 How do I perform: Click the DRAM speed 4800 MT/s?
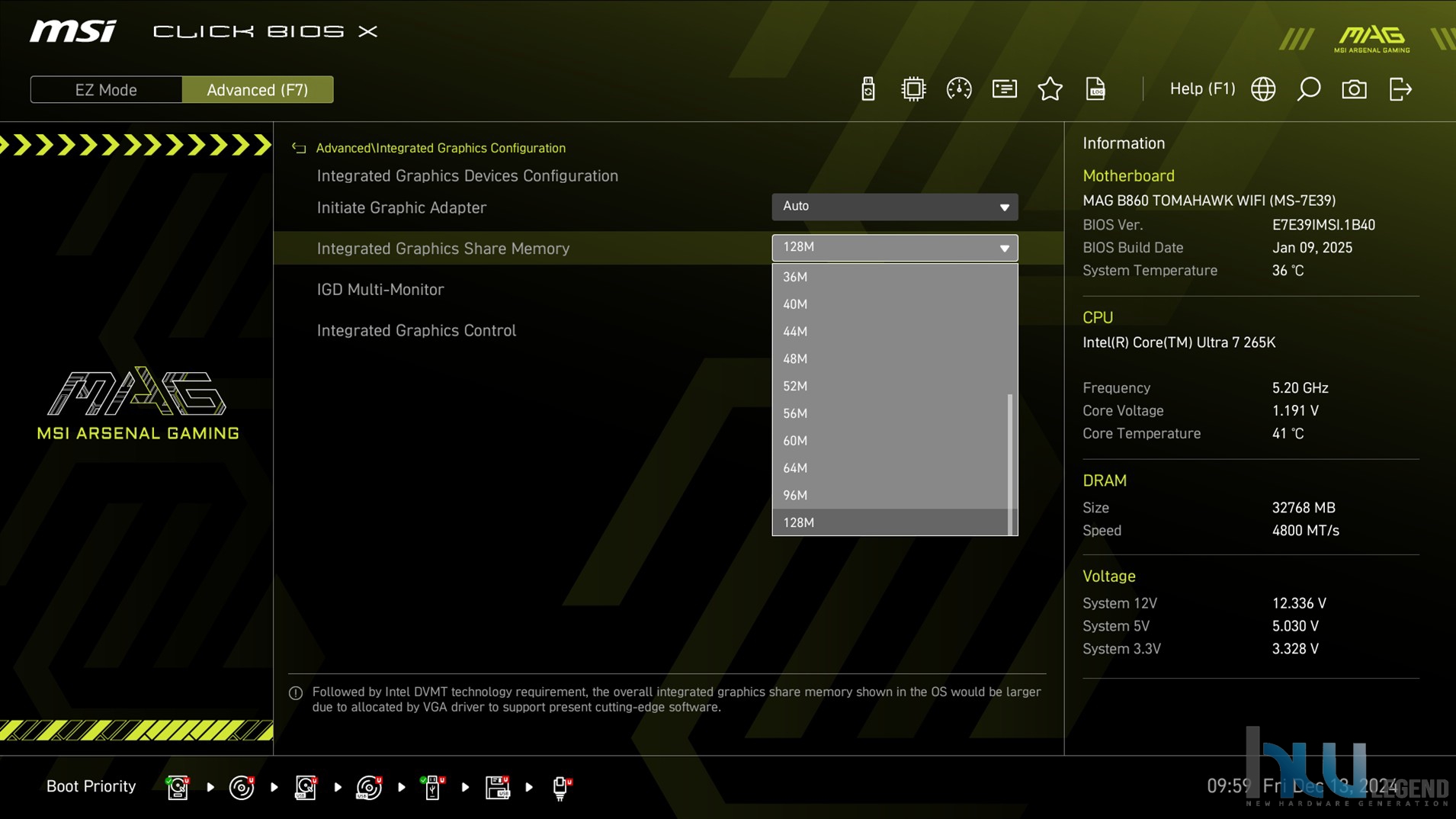tap(1305, 531)
